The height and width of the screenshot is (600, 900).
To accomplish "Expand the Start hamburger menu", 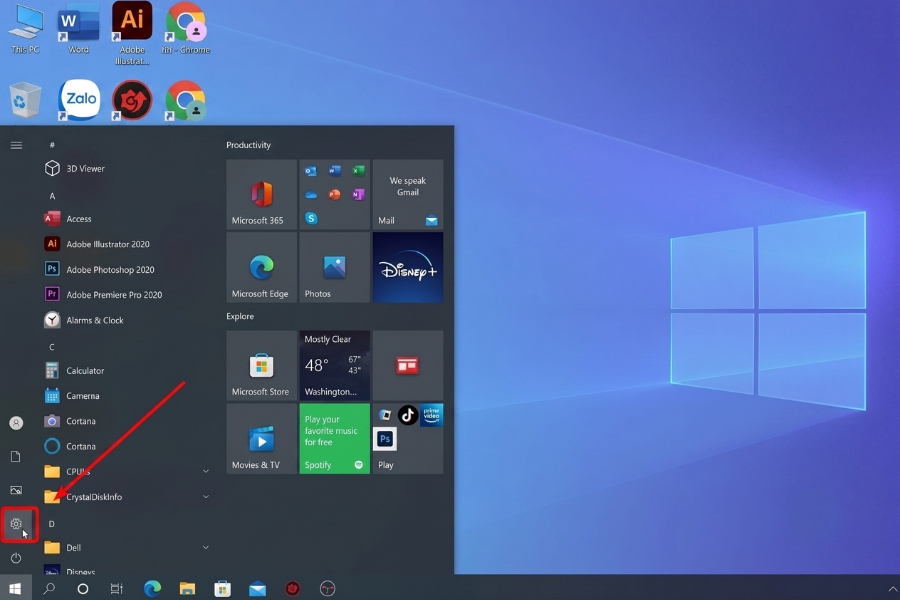I will 16,145.
